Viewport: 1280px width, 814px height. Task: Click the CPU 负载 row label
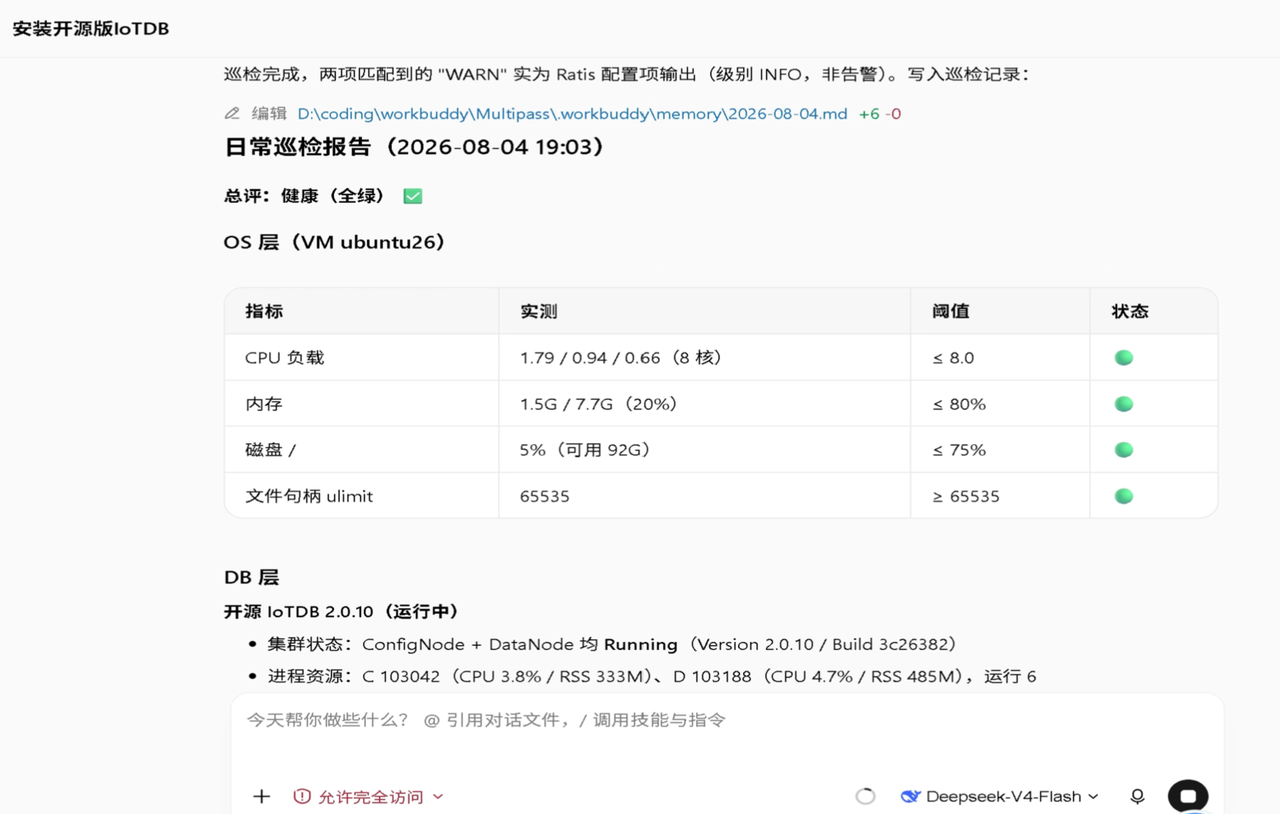[285, 358]
